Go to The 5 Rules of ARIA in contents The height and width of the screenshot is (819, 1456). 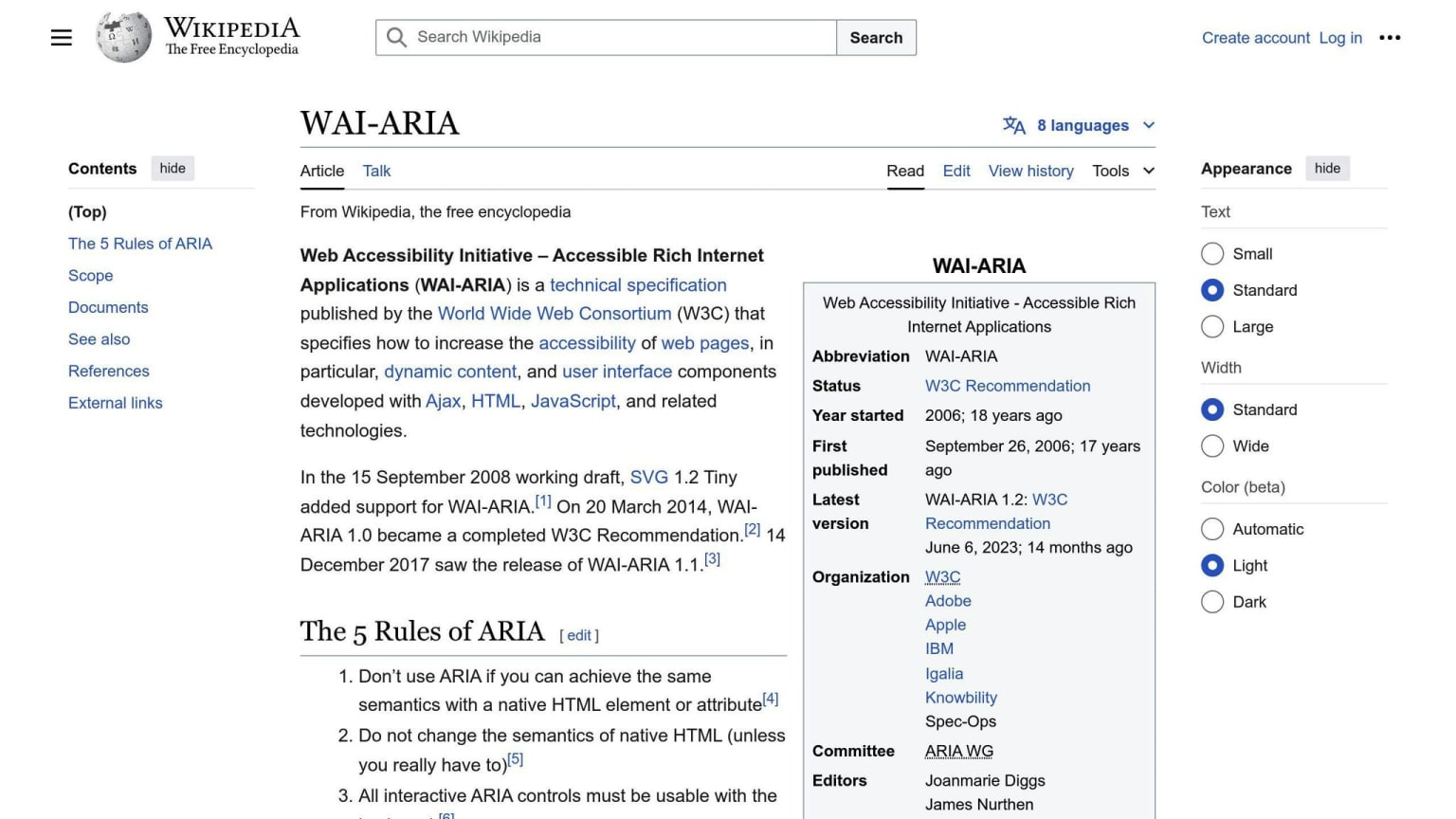140,244
